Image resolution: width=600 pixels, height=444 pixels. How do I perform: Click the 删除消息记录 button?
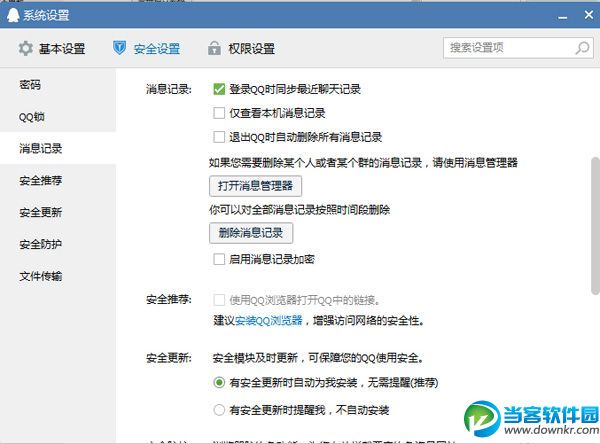[251, 233]
